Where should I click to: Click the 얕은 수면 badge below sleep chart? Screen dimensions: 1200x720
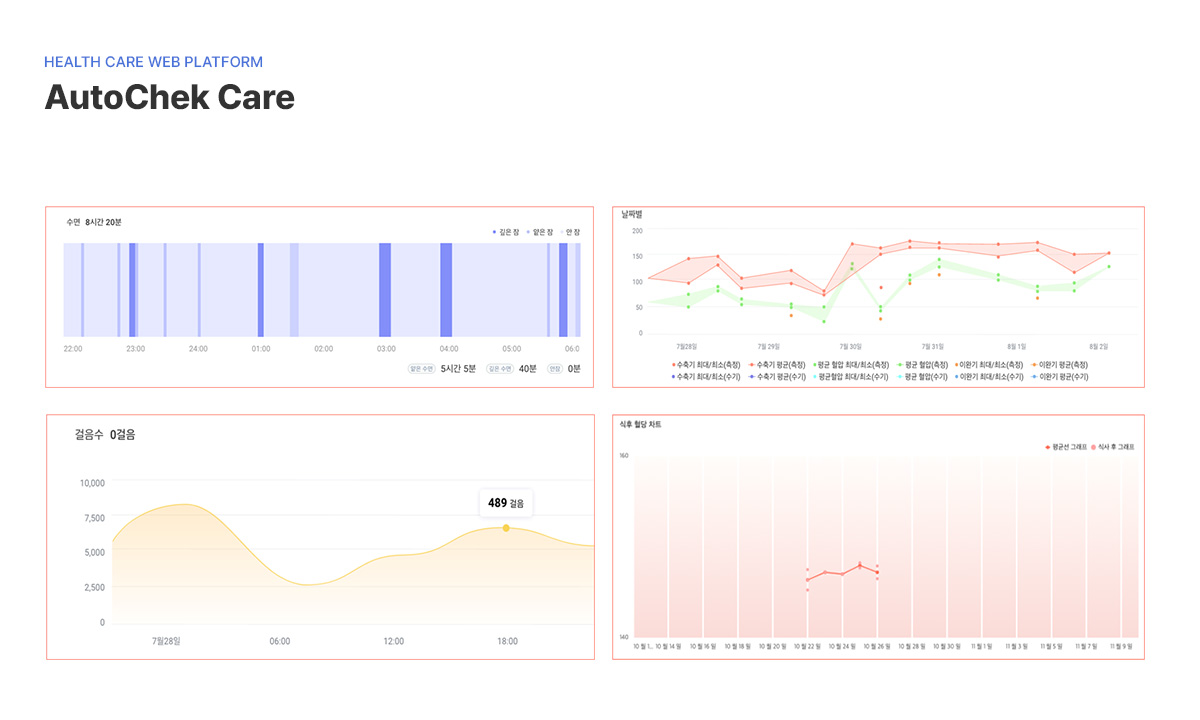(421, 369)
